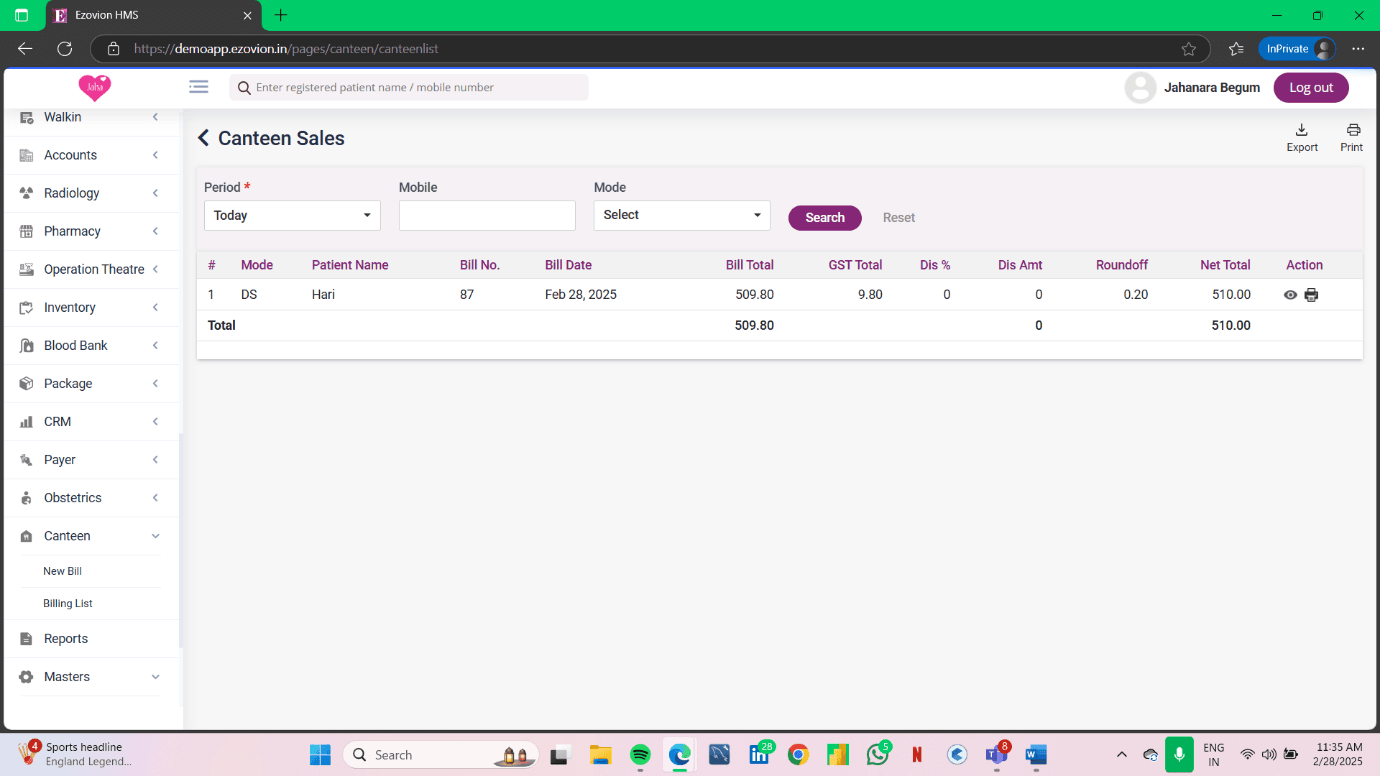Open Spotify from the taskbar
The height and width of the screenshot is (776, 1380).
point(640,755)
